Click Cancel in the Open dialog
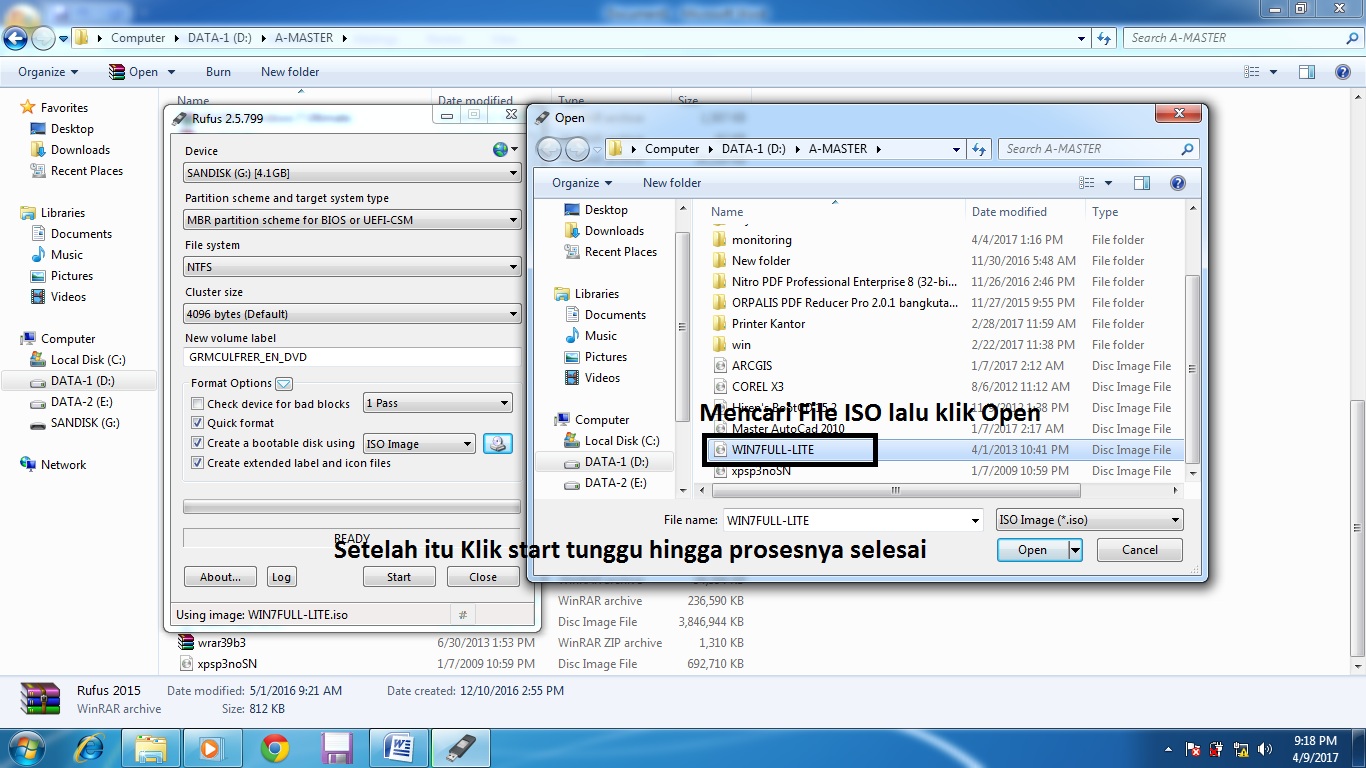The height and width of the screenshot is (768, 1366). coord(1140,550)
